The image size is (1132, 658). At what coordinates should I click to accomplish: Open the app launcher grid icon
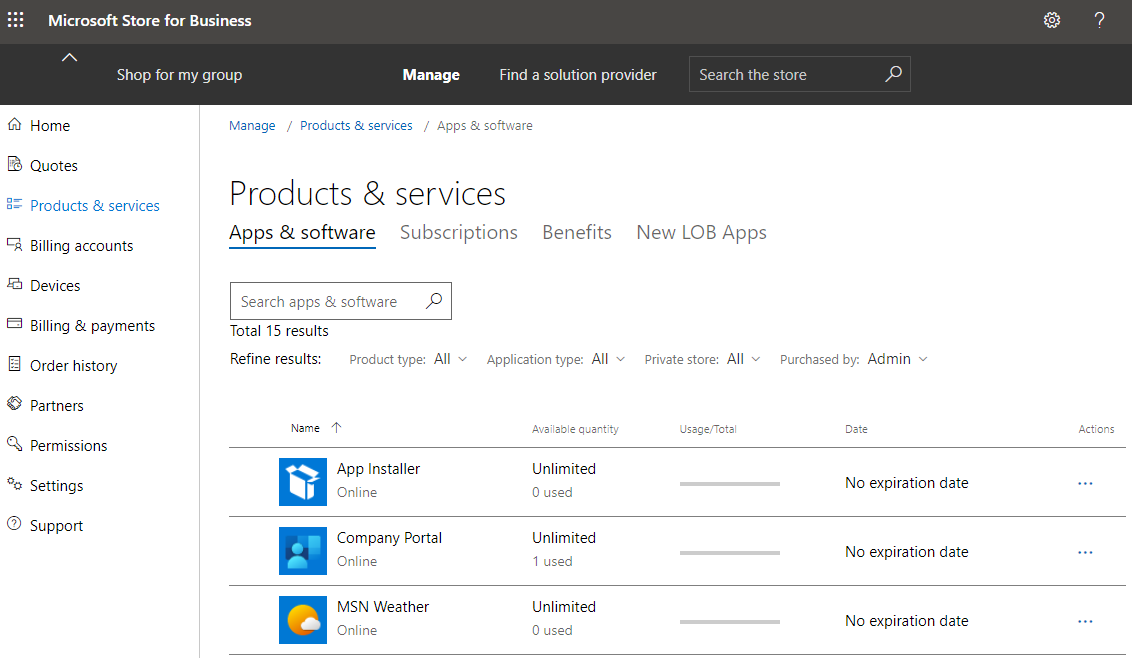click(15, 20)
